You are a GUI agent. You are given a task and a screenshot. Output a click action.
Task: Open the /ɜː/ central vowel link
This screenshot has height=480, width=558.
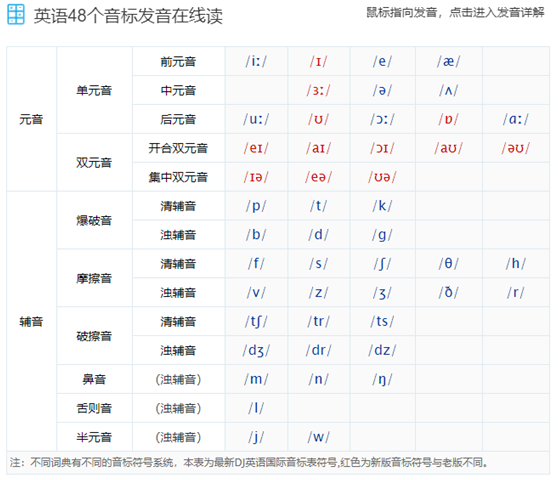pos(318,90)
